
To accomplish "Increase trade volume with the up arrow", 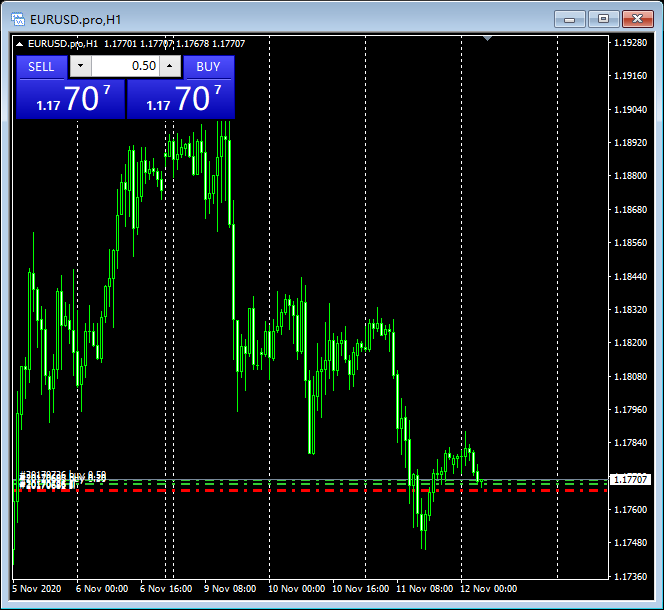I will 170,66.
